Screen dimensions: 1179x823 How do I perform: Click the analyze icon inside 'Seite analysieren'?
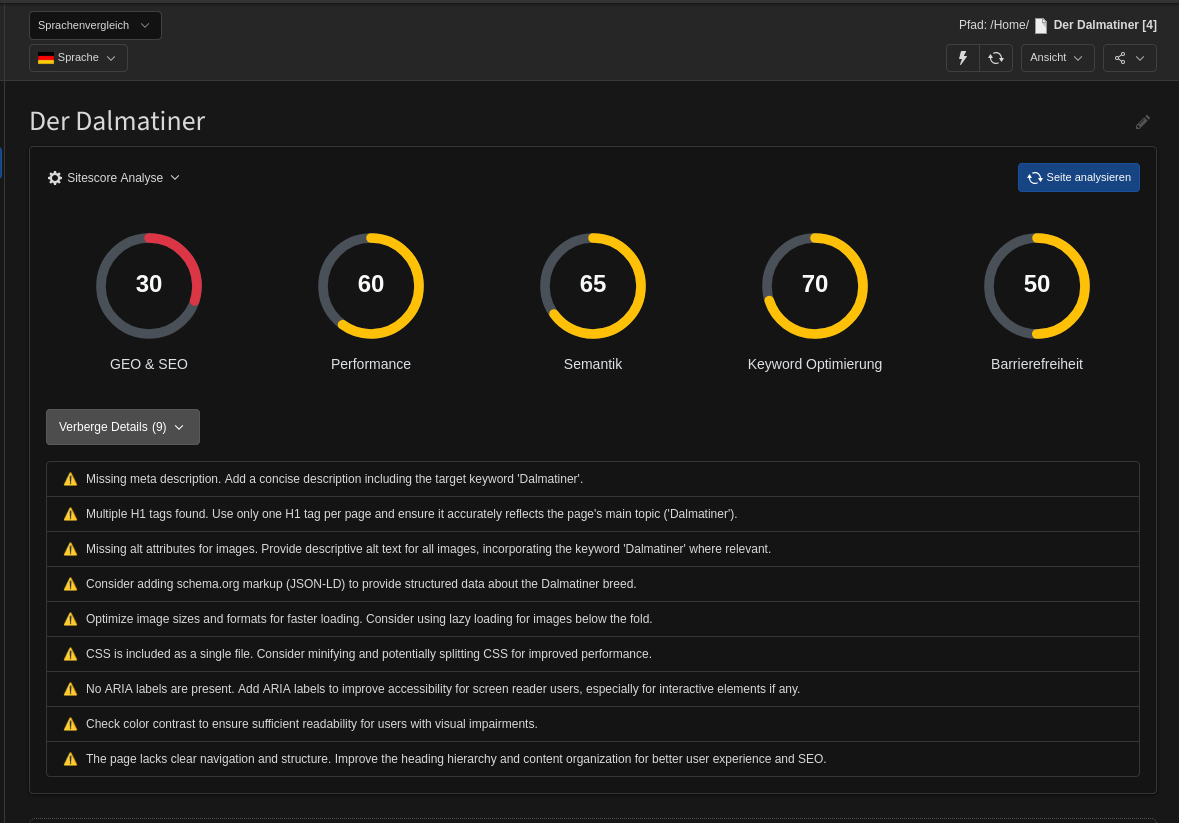[x=1034, y=177]
